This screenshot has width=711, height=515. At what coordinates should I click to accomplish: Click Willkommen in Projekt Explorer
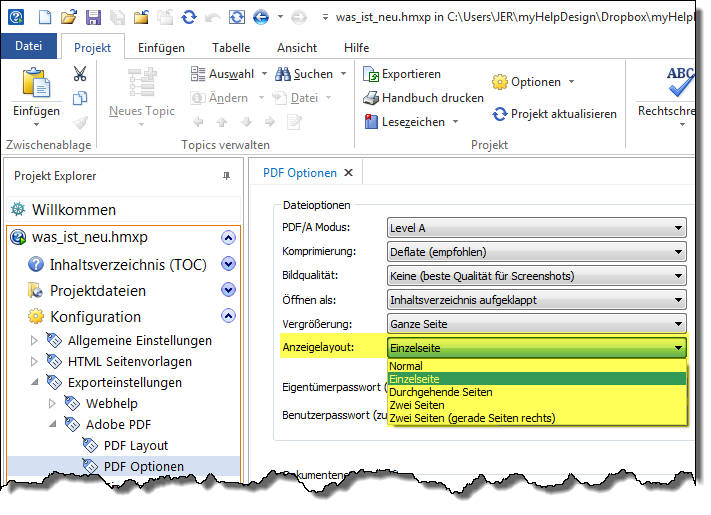(74, 210)
